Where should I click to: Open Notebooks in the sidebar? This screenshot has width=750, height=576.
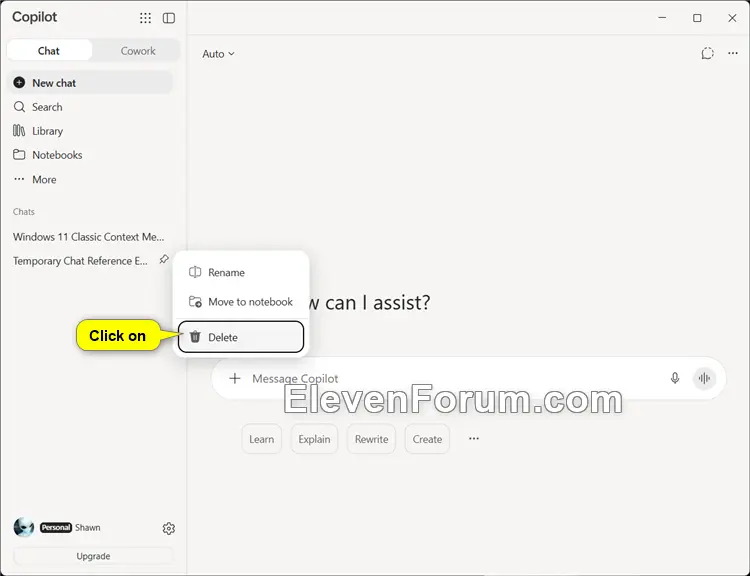(x=89, y=155)
